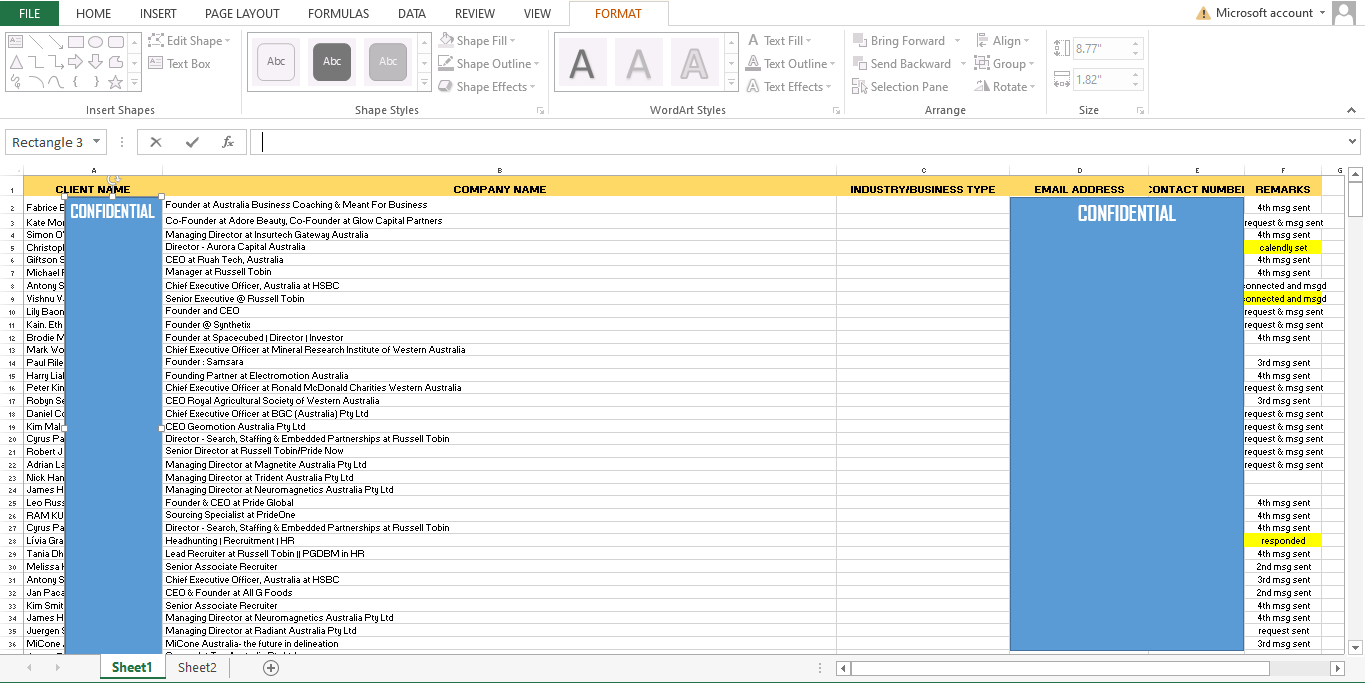Select the Down Arrow block shape
This screenshot has width=1365, height=683.
click(x=95, y=62)
